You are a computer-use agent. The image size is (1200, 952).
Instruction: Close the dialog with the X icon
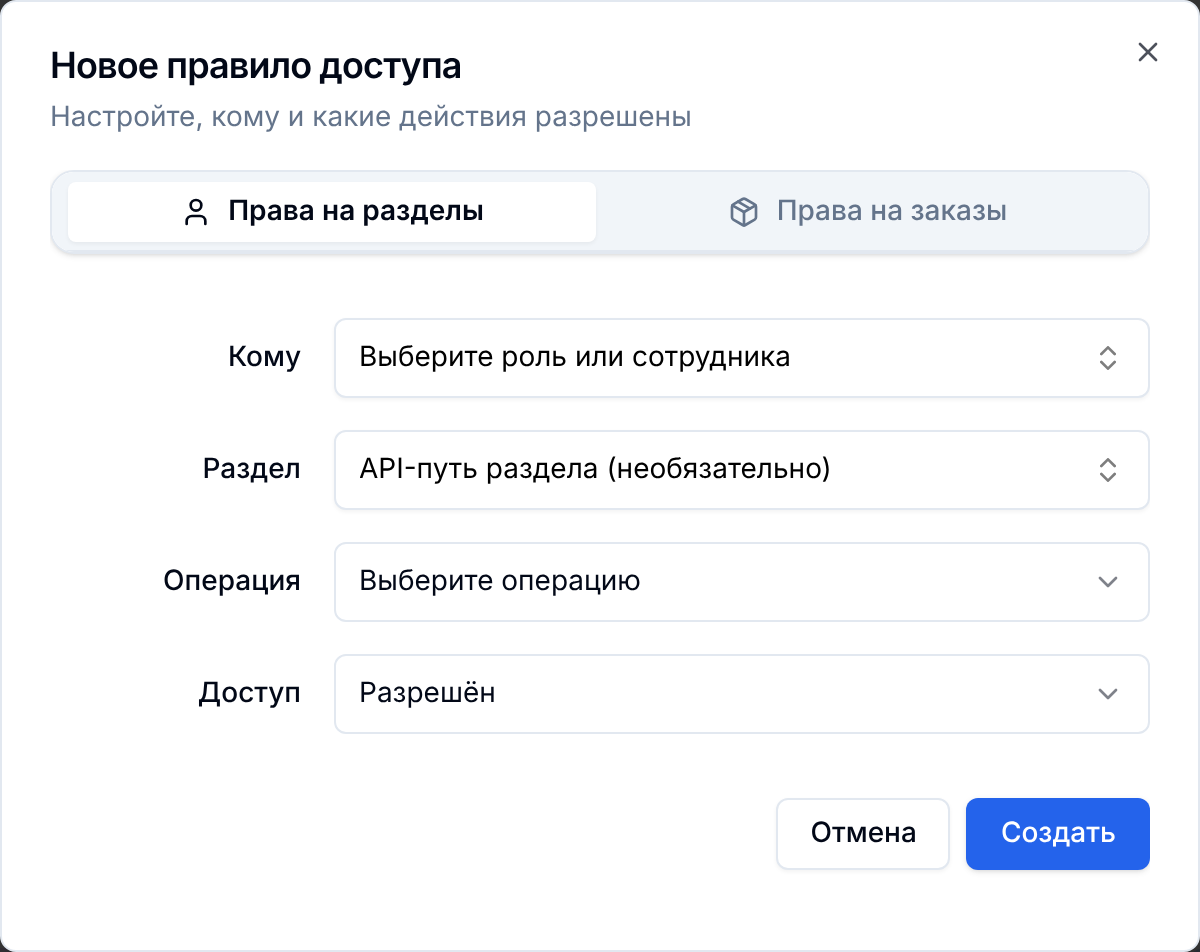(x=1147, y=53)
